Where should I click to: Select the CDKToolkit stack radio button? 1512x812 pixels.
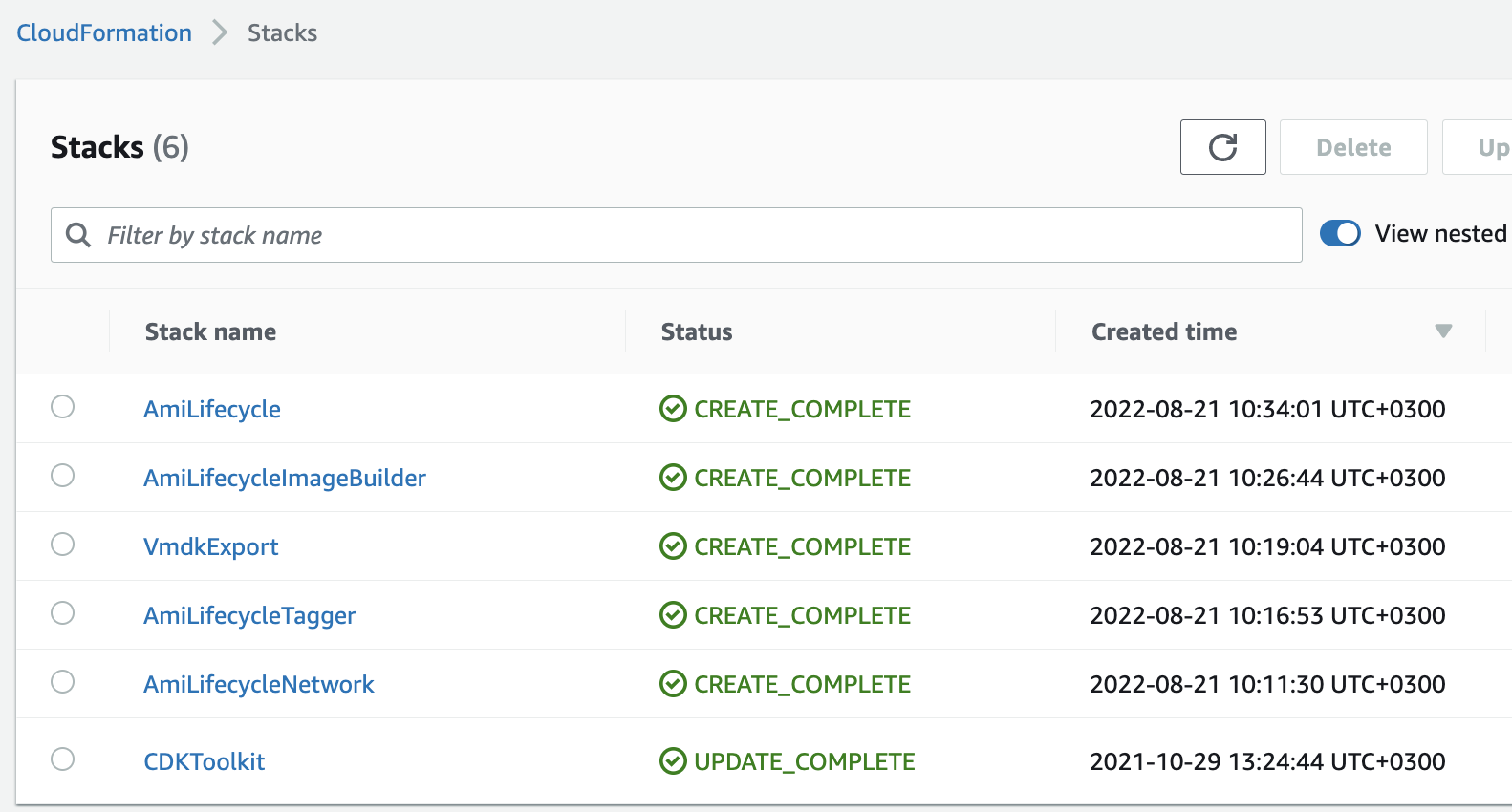pyautogui.click(x=63, y=759)
